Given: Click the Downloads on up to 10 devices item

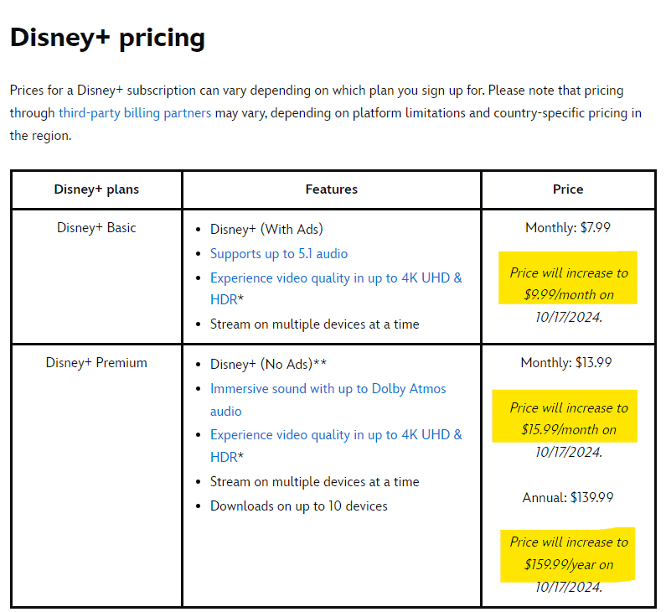Looking at the screenshot, I should [x=298, y=506].
